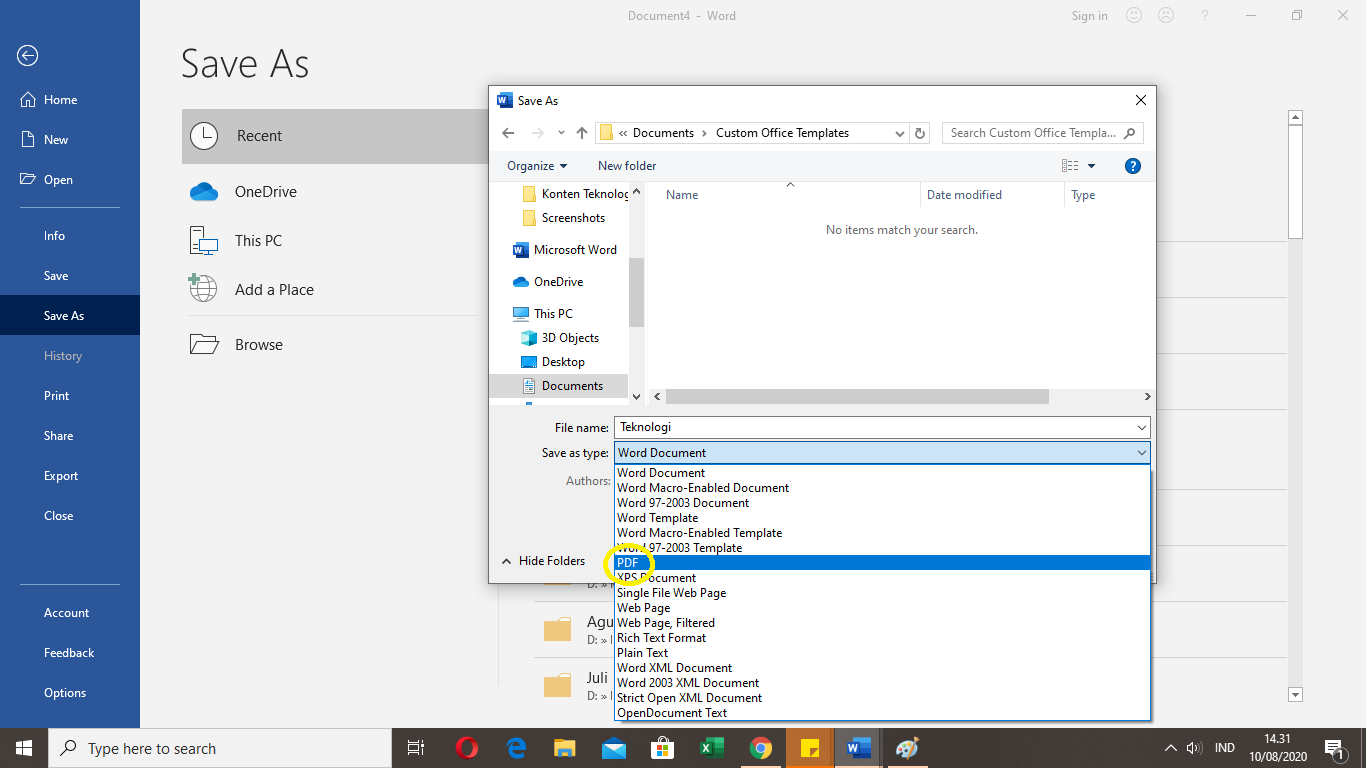Click the back arrow in Word backstage
Screen dimensions: 1366x768
tap(28, 56)
